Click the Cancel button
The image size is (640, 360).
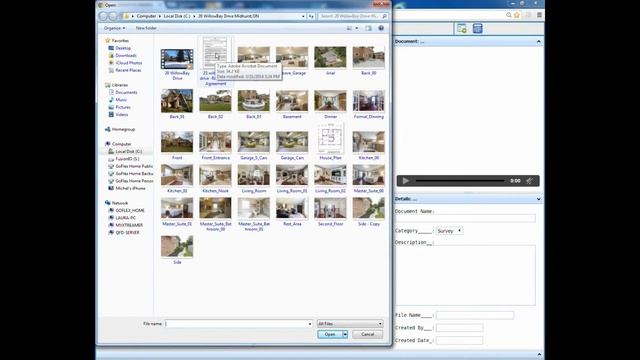(367, 334)
